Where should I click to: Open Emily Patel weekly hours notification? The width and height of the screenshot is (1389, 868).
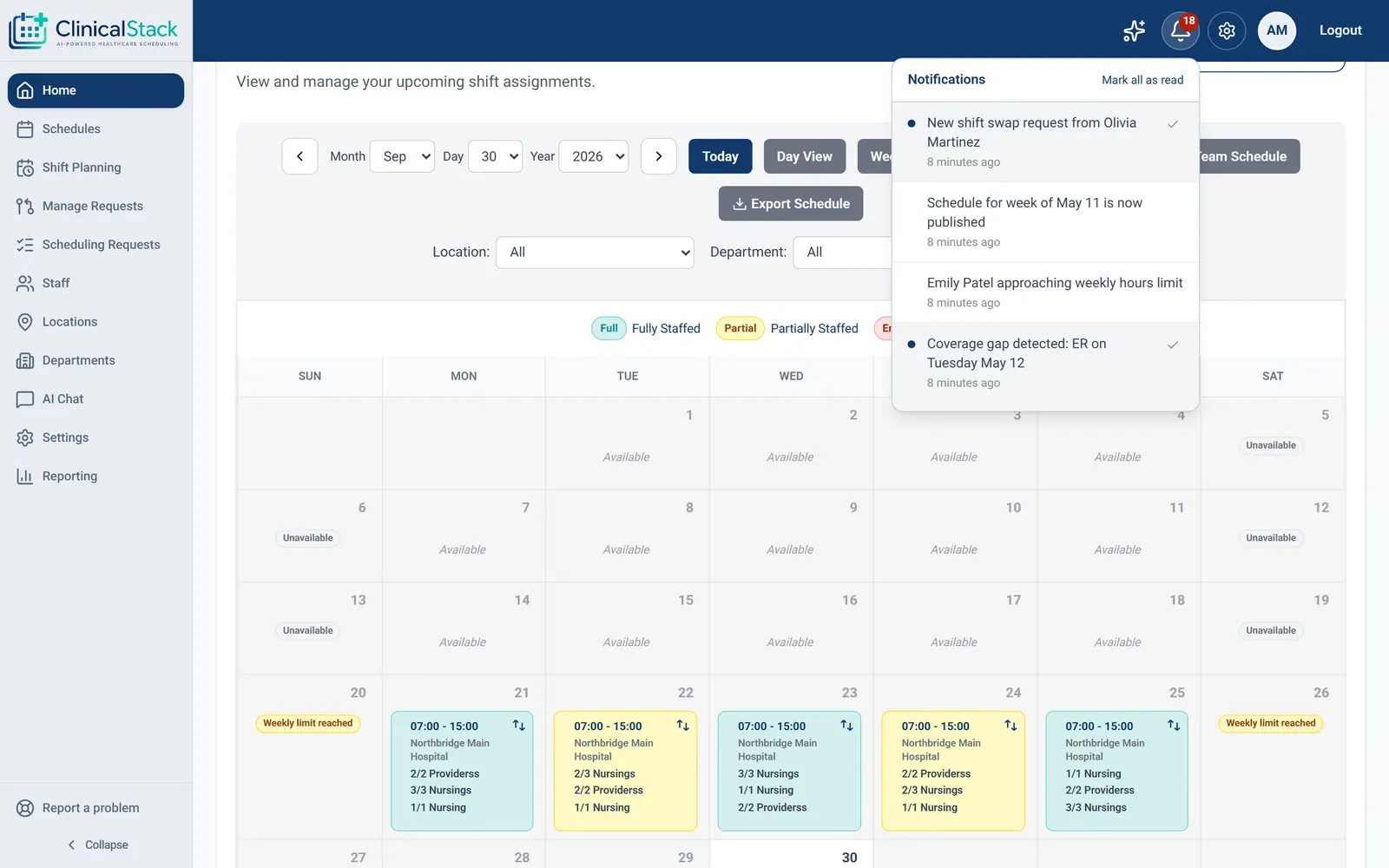point(1045,293)
